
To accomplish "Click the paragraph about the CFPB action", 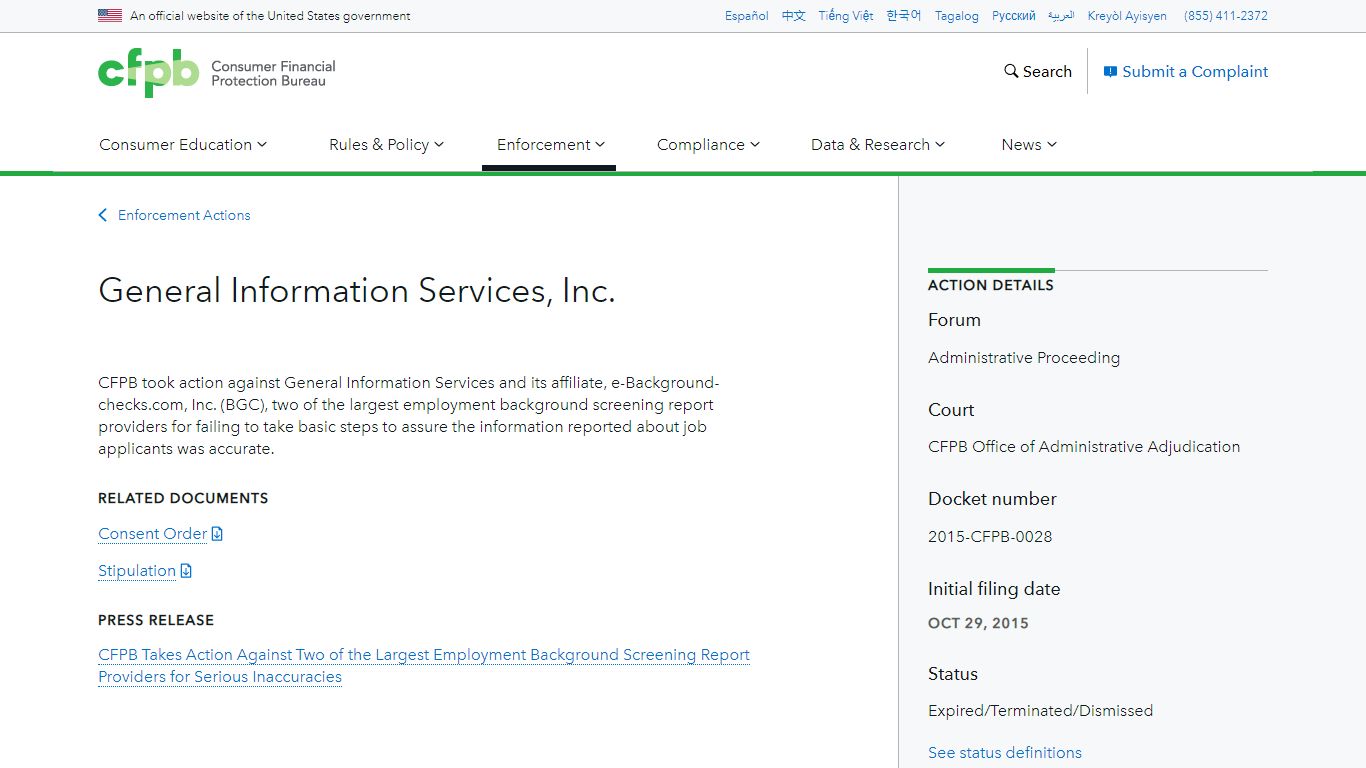I will click(x=408, y=416).
